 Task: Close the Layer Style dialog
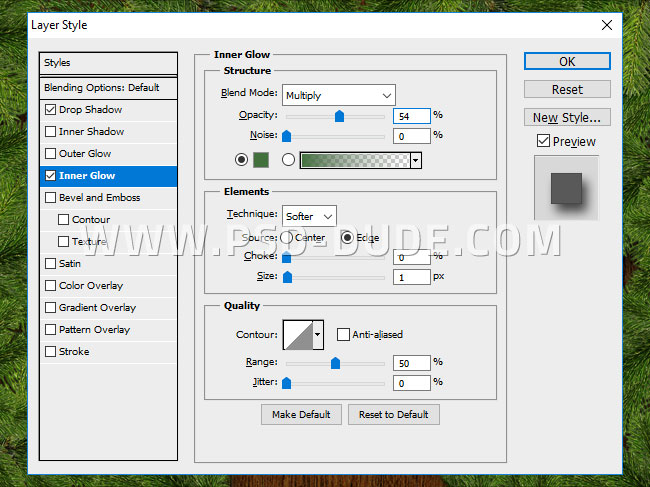608,23
